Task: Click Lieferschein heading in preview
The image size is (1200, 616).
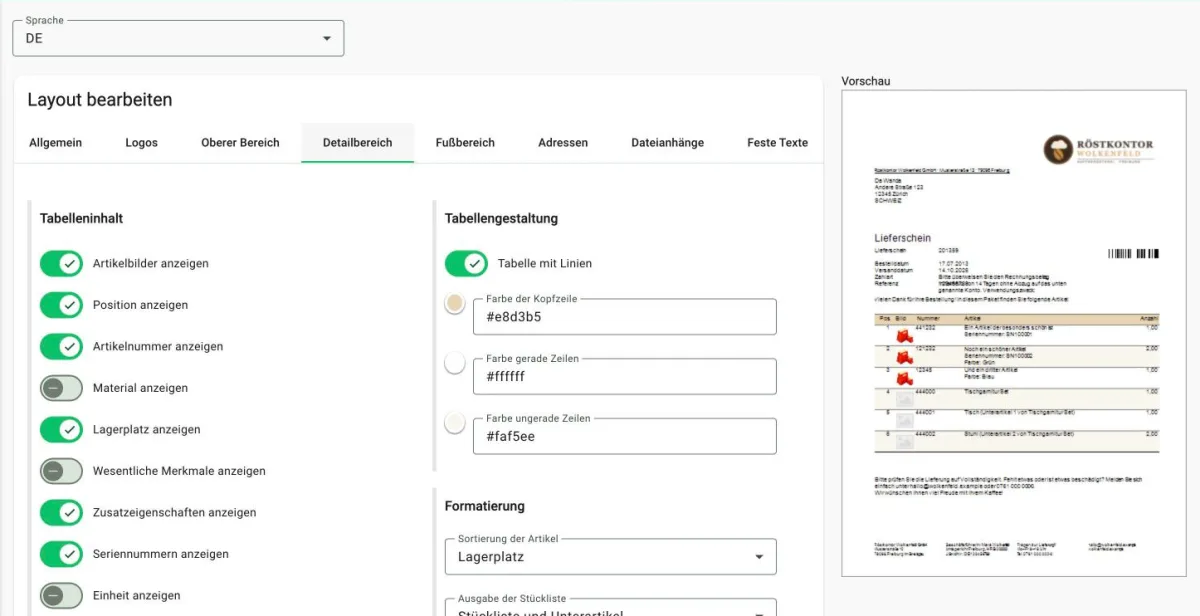Action: (x=903, y=238)
